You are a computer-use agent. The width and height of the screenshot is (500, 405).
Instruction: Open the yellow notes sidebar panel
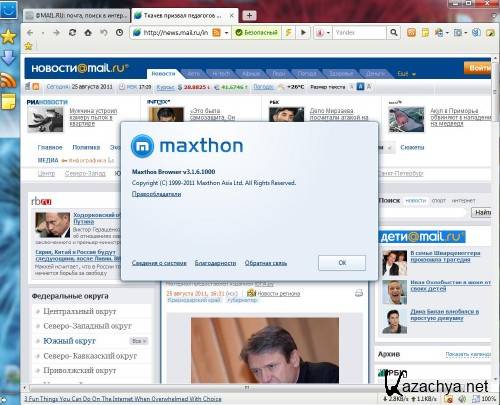(8, 102)
